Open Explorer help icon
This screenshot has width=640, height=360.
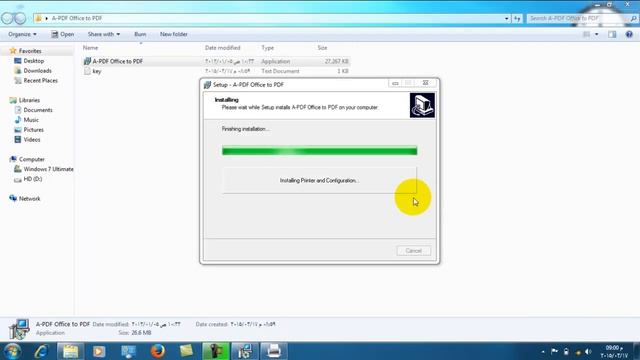coord(629,34)
